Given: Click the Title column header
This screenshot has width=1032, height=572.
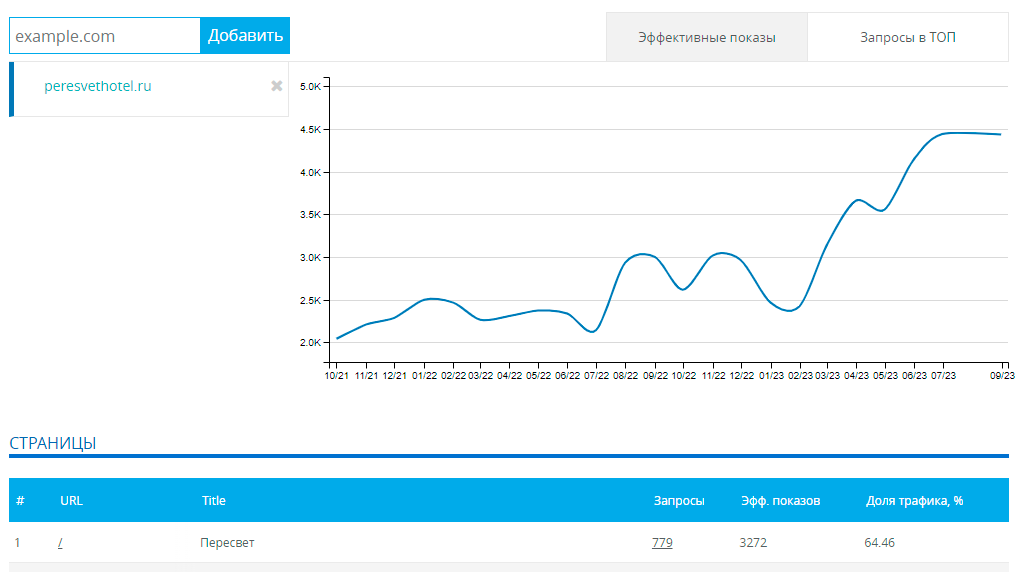Looking at the screenshot, I should point(213,501).
